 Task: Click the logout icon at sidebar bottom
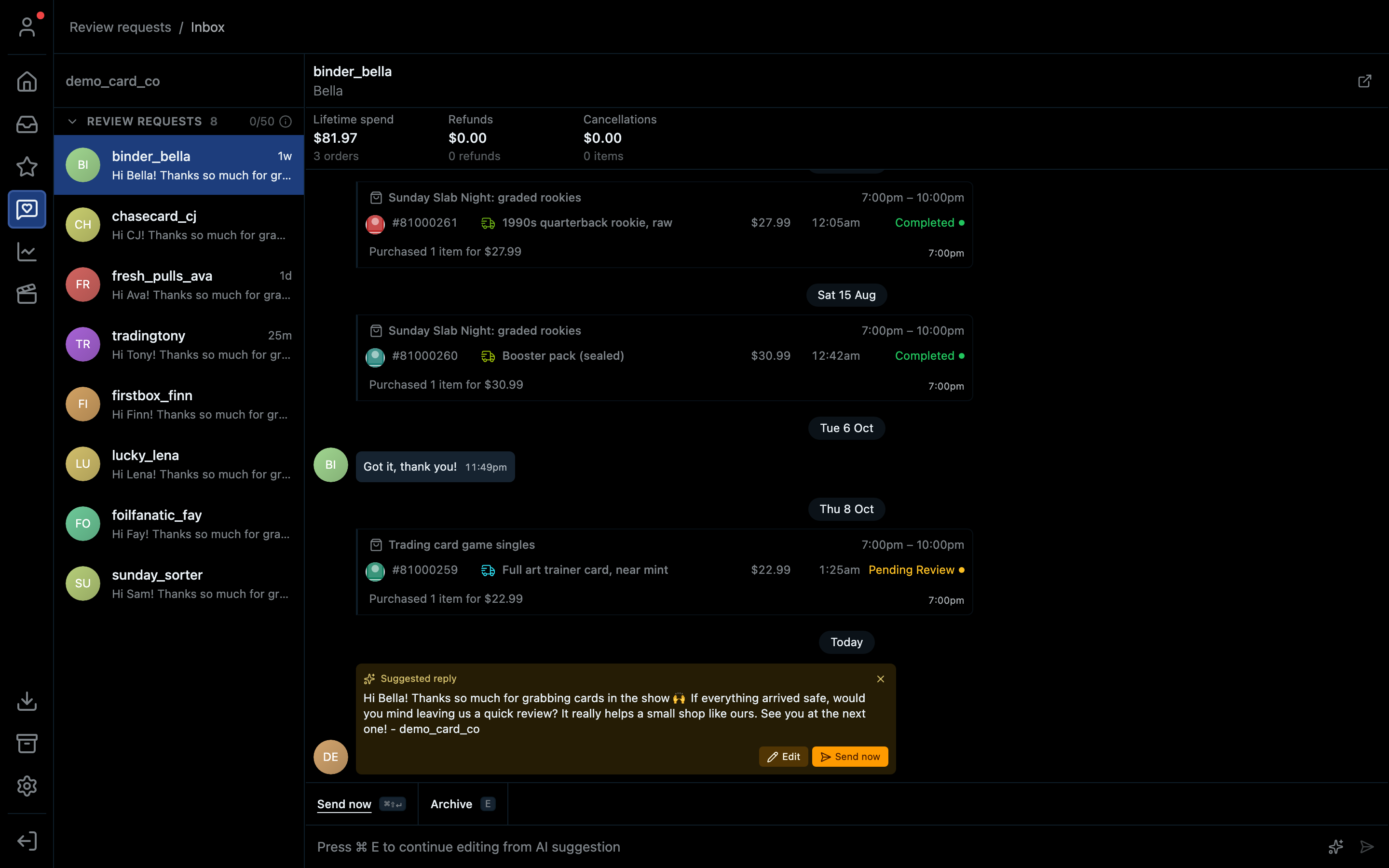pos(27,841)
